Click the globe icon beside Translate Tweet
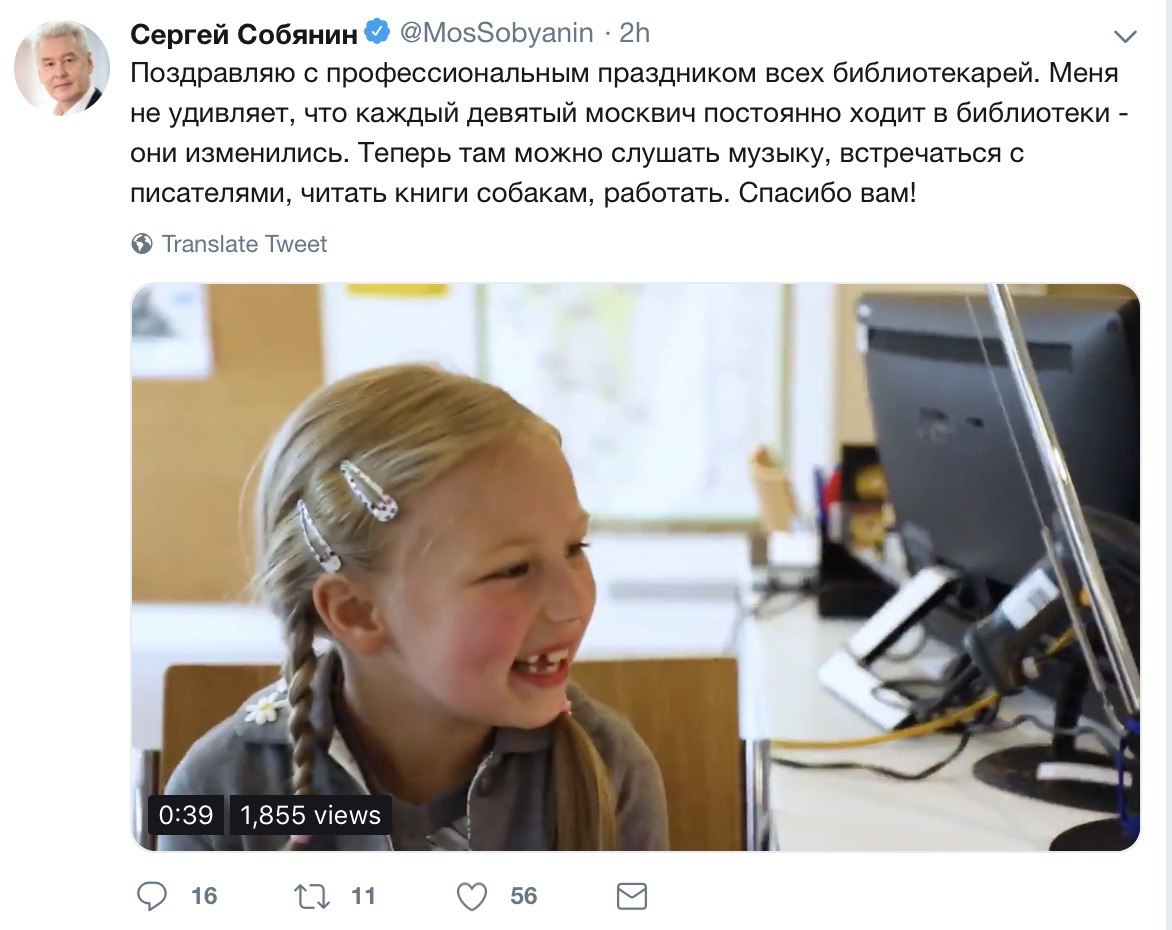Image resolution: width=1172 pixels, height=930 pixels. tap(142, 244)
